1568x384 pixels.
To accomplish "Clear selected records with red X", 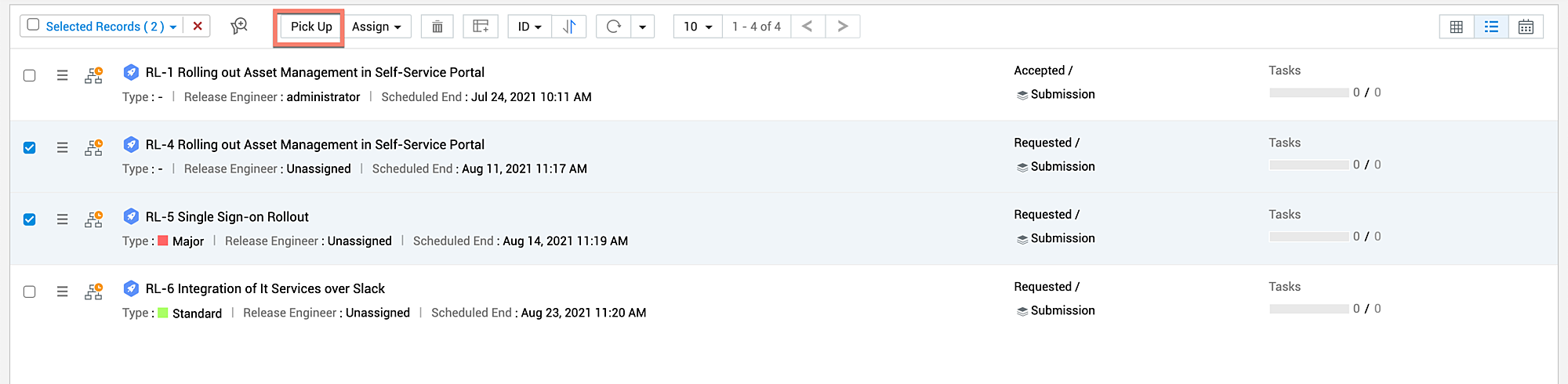I will click(198, 26).
